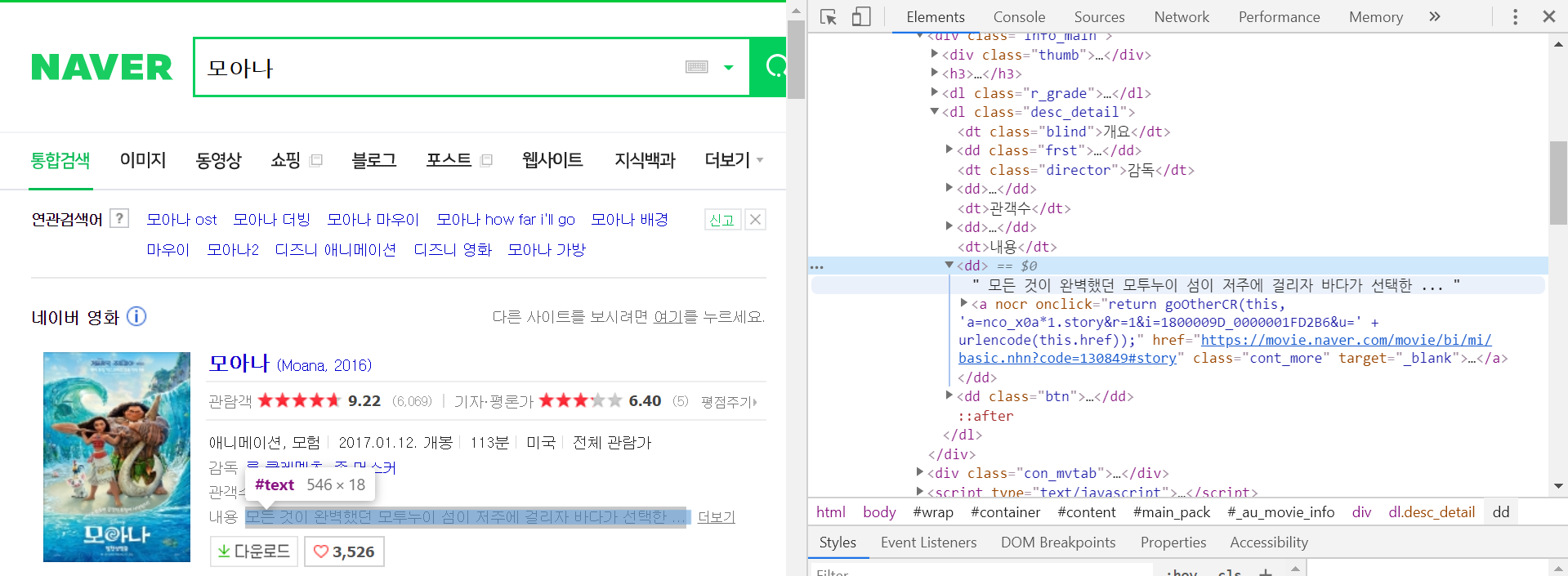Image resolution: width=1568 pixels, height=576 pixels.
Task: Click the 평점주기 rating link
Action: coord(729,402)
